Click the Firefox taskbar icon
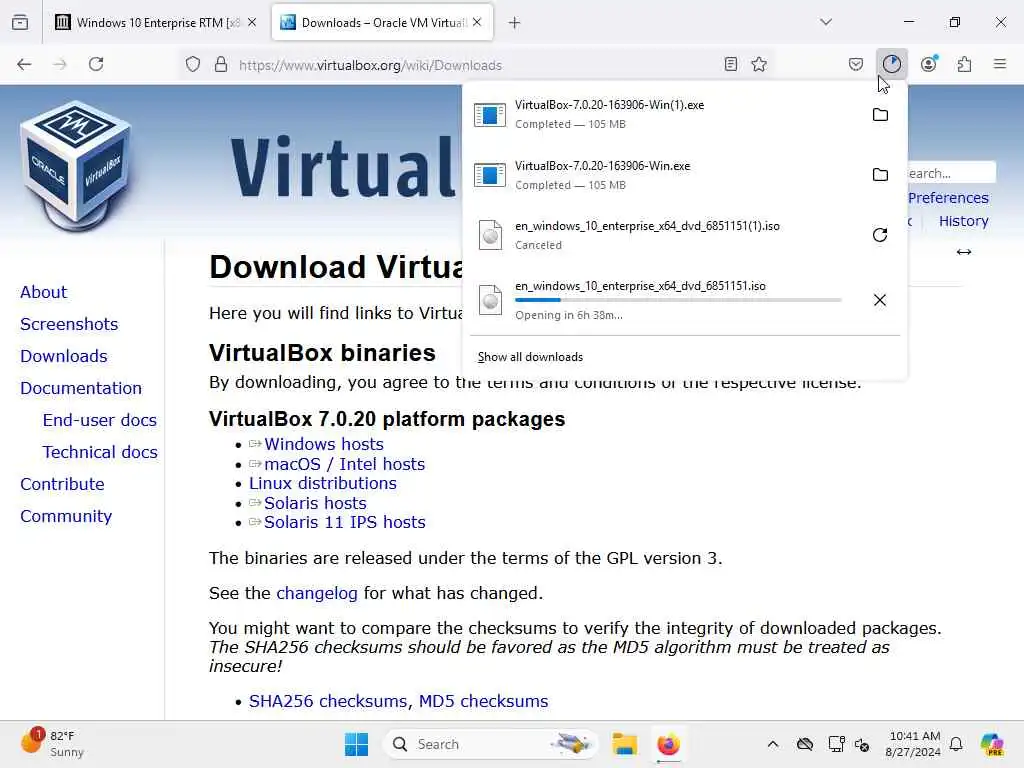Viewport: 1024px width, 768px height. click(x=668, y=744)
